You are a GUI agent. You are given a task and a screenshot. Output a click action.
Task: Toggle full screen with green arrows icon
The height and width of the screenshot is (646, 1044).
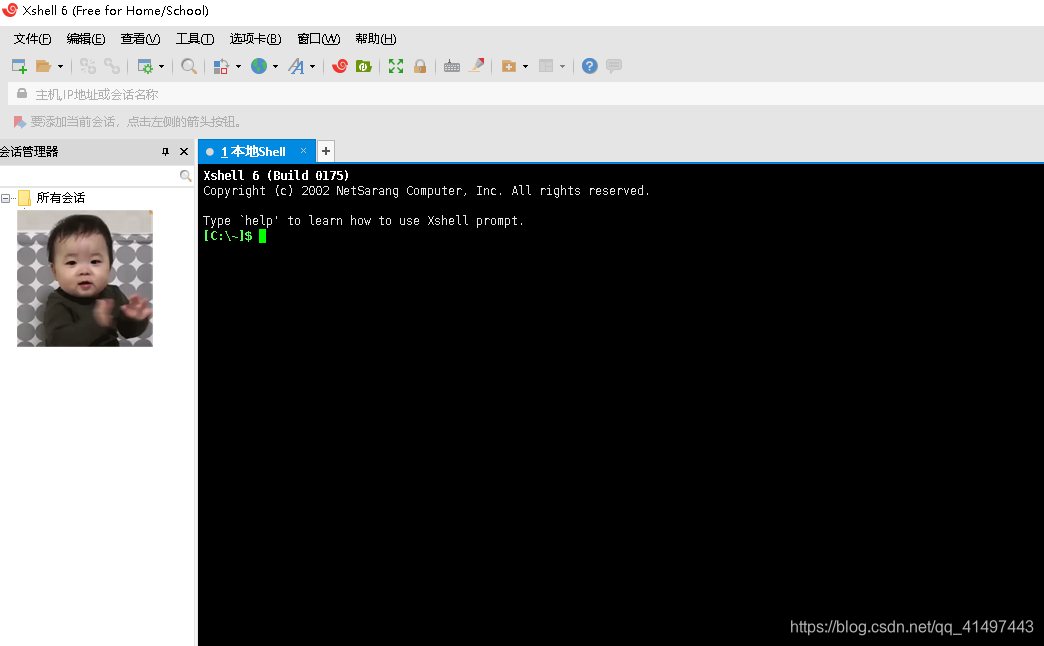coord(396,66)
